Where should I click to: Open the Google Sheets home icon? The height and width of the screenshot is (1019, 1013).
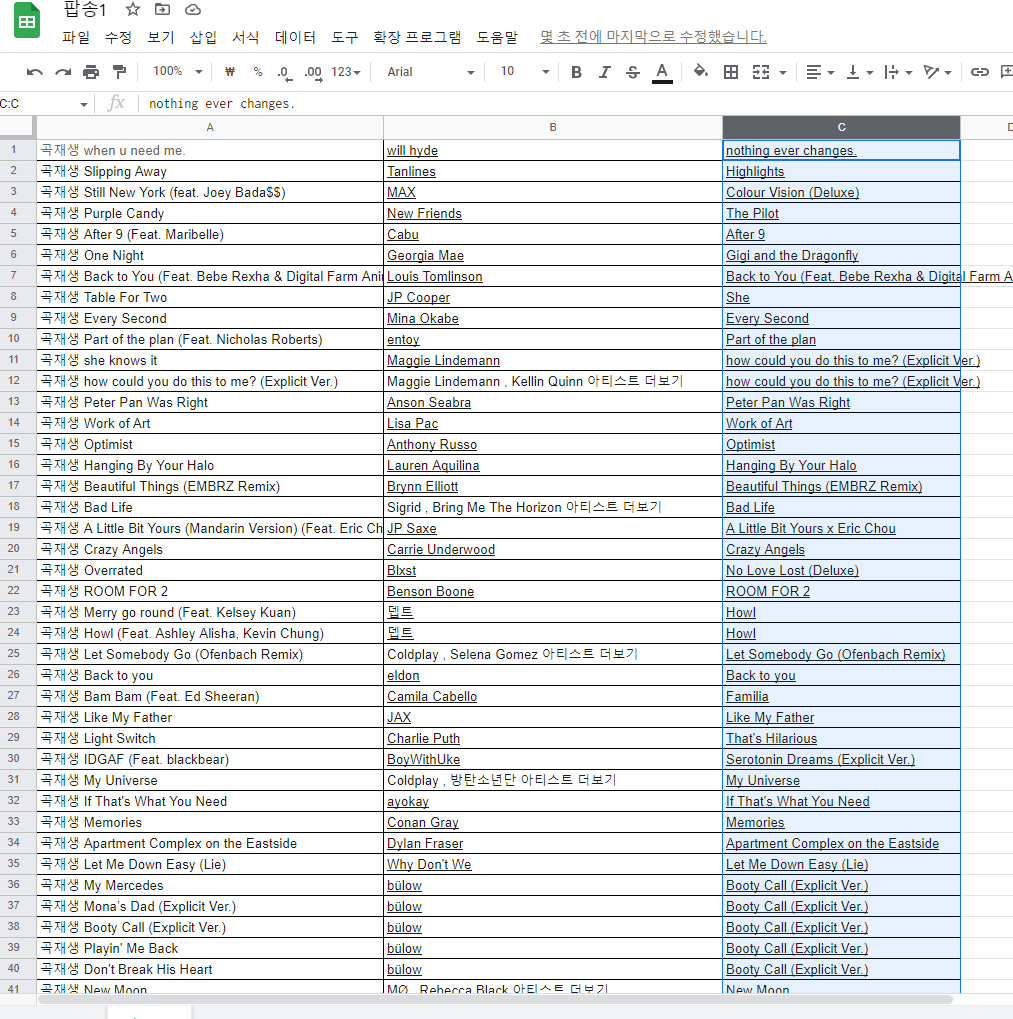pyautogui.click(x=27, y=21)
